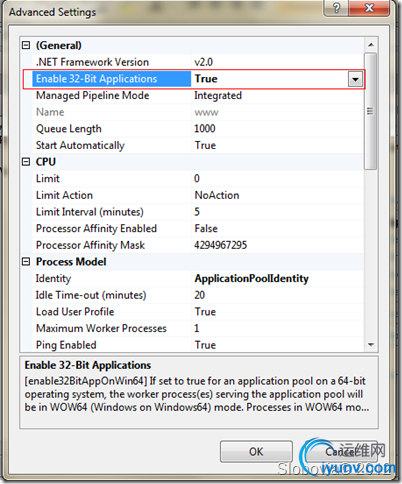Select the Identity row
The width and height of the screenshot is (402, 484).
point(197,279)
